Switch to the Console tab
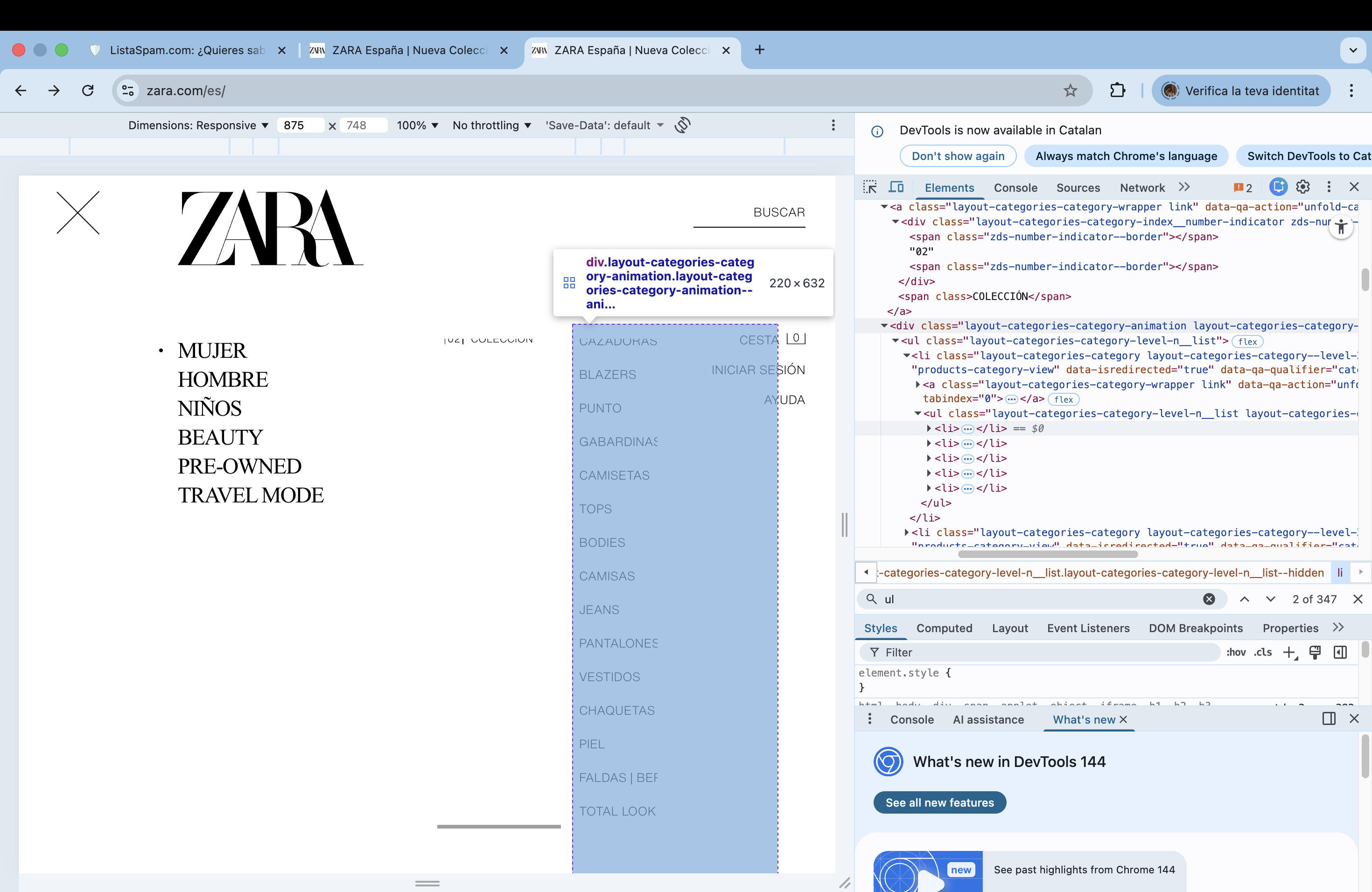This screenshot has height=892, width=1372. [1015, 188]
